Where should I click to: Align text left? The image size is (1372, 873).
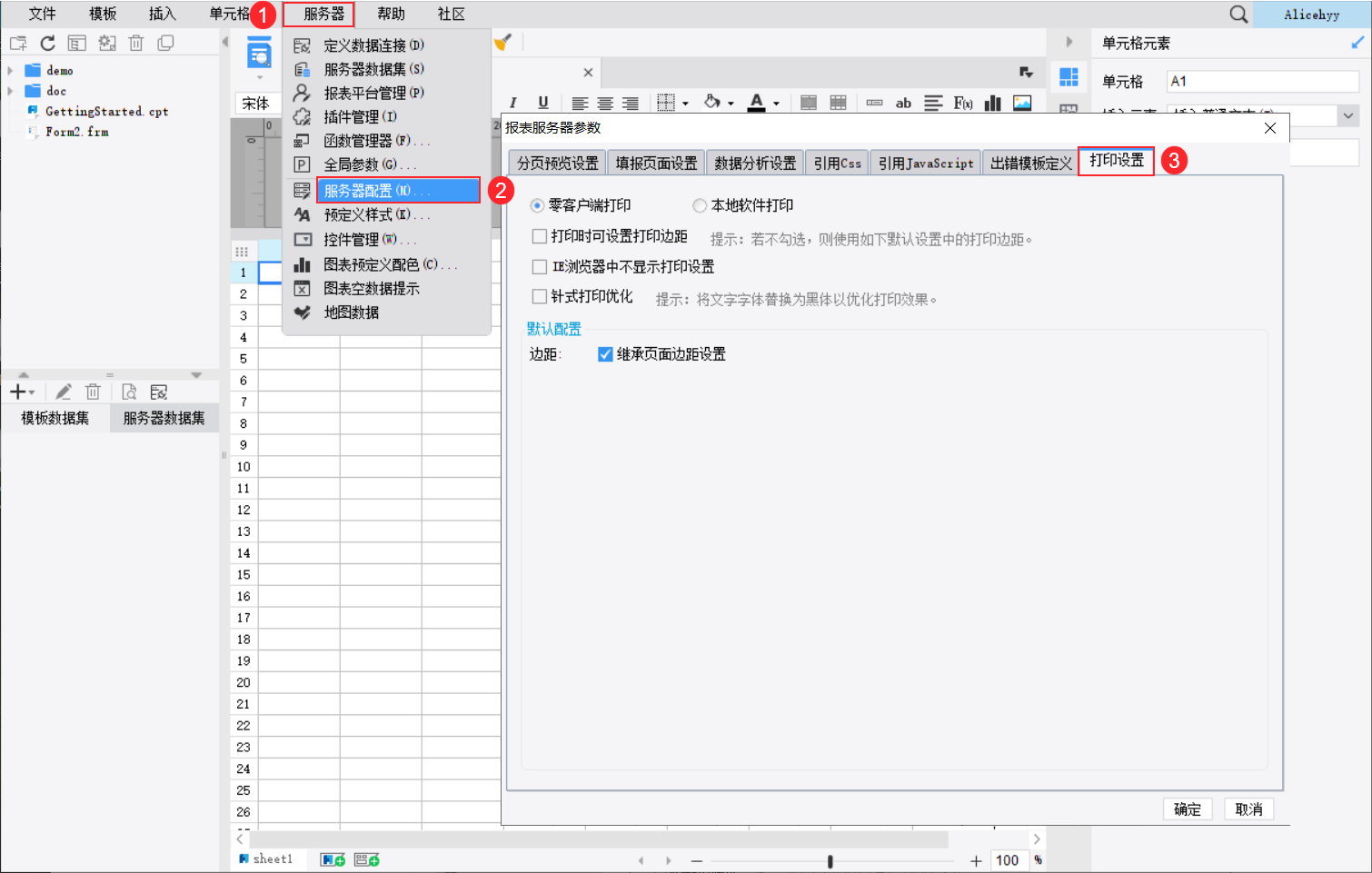click(x=580, y=103)
